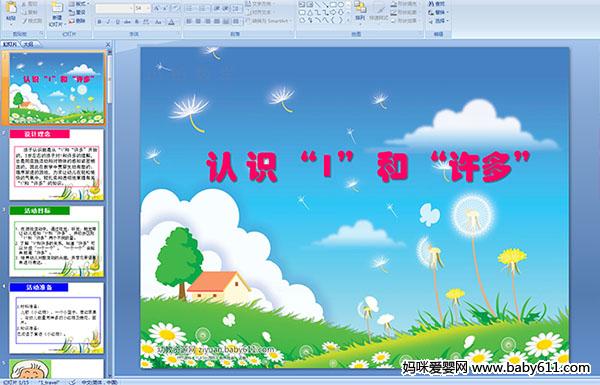Viewport: 600px width, 385px height.
Task: Select the oval shape in shapes gallery
Action: coord(341,5)
